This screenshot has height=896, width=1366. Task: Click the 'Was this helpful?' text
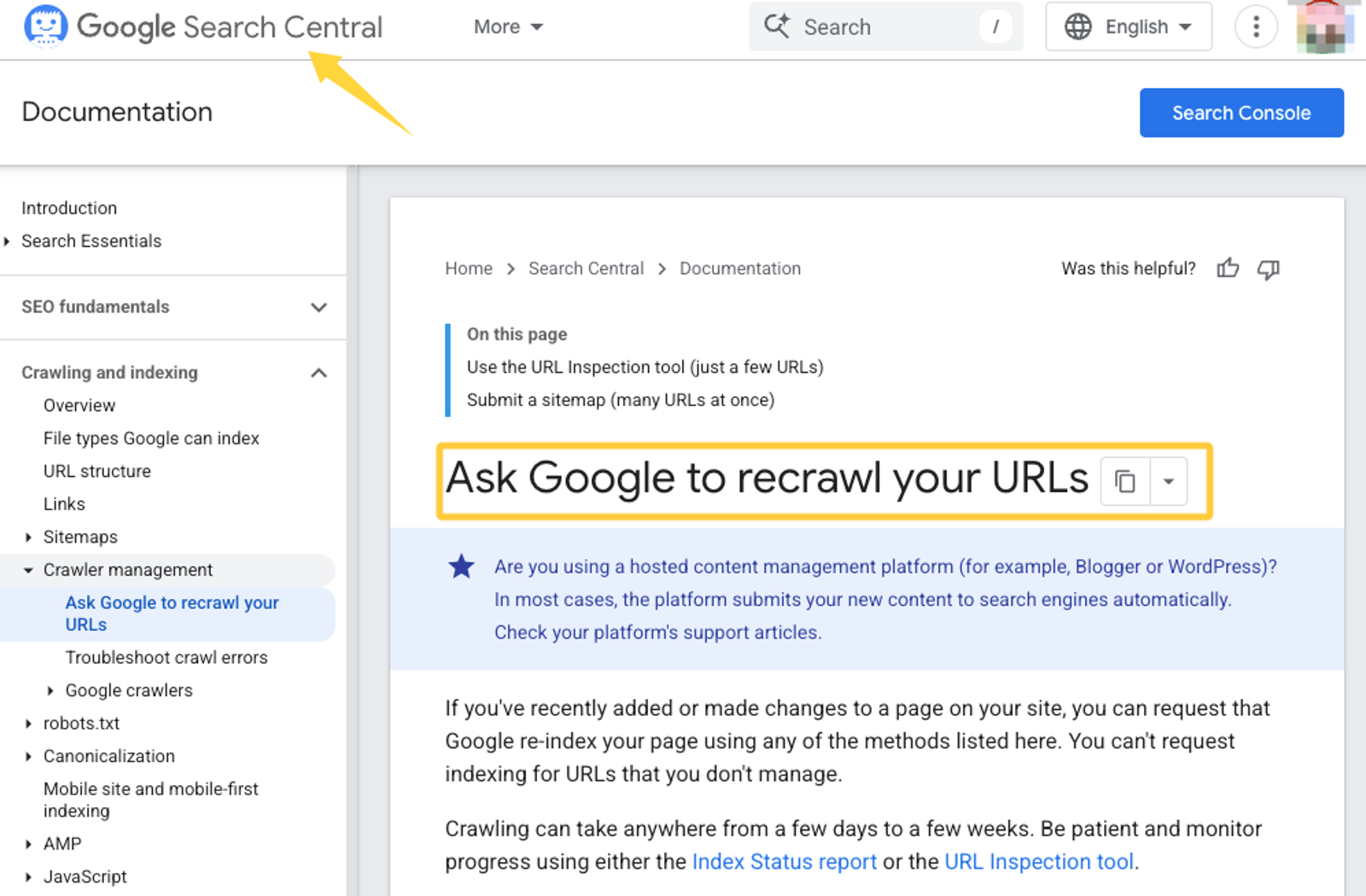(1129, 269)
